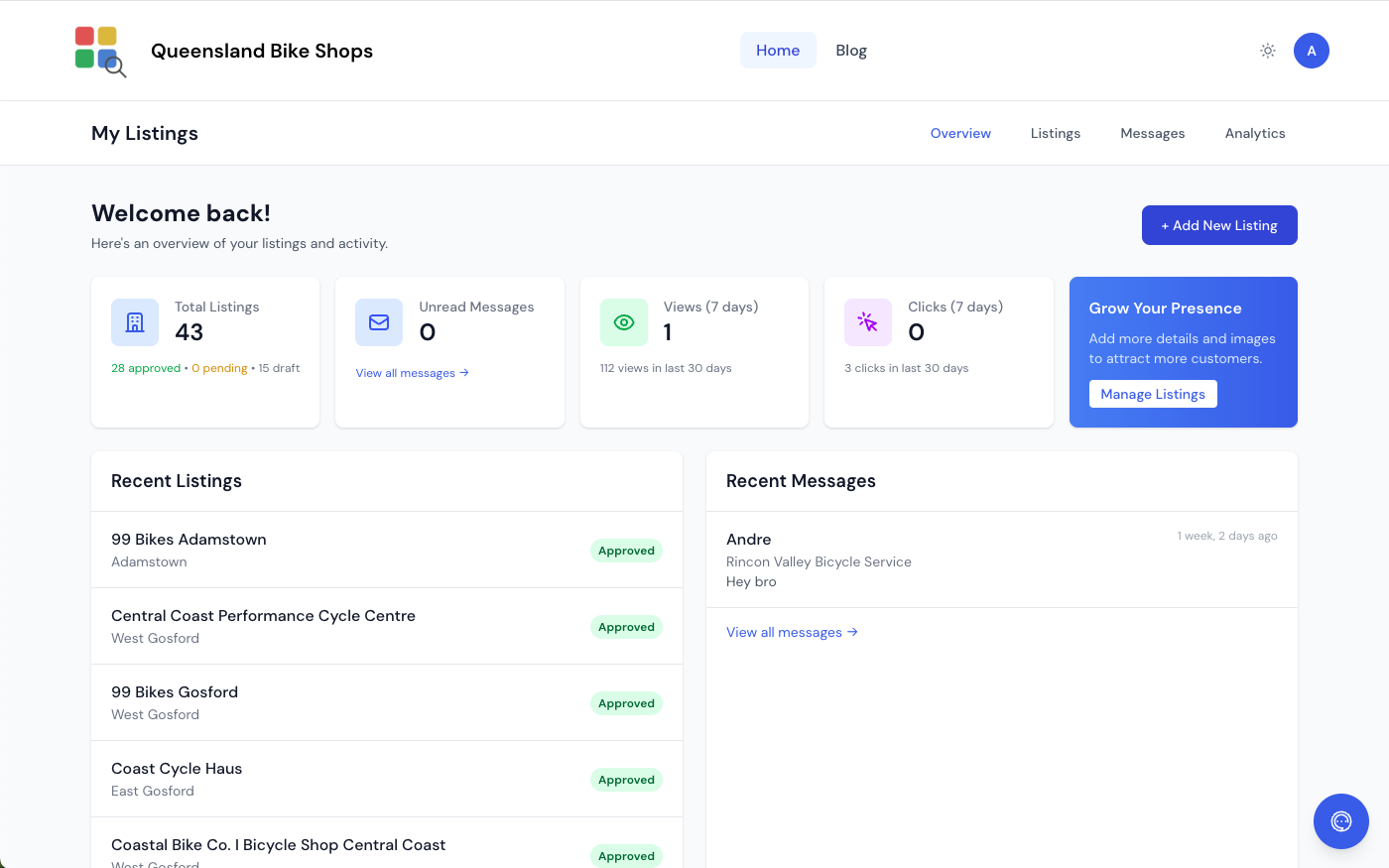
Task: Click the eye icon on Views card
Action: (623, 322)
